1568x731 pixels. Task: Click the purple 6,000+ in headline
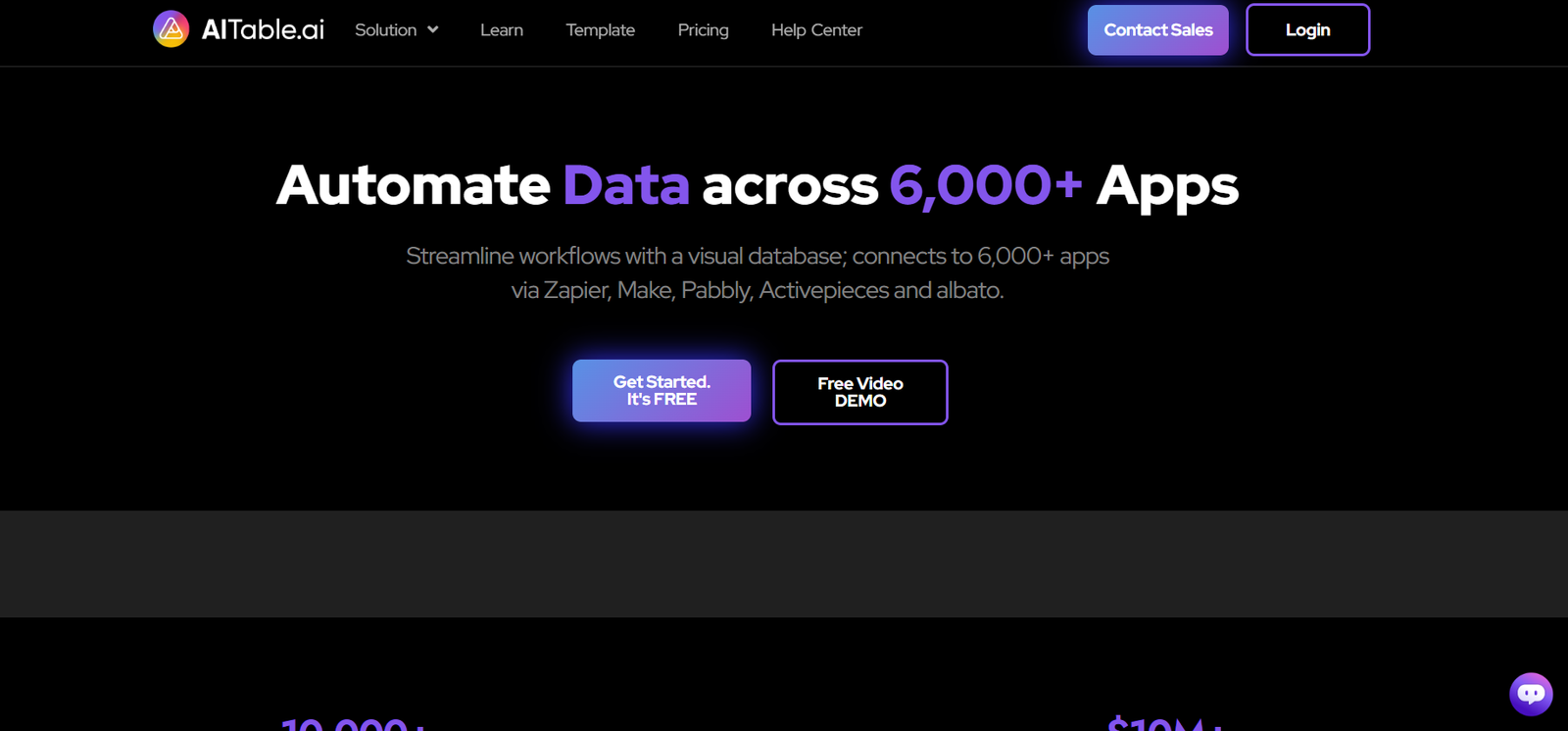(985, 185)
